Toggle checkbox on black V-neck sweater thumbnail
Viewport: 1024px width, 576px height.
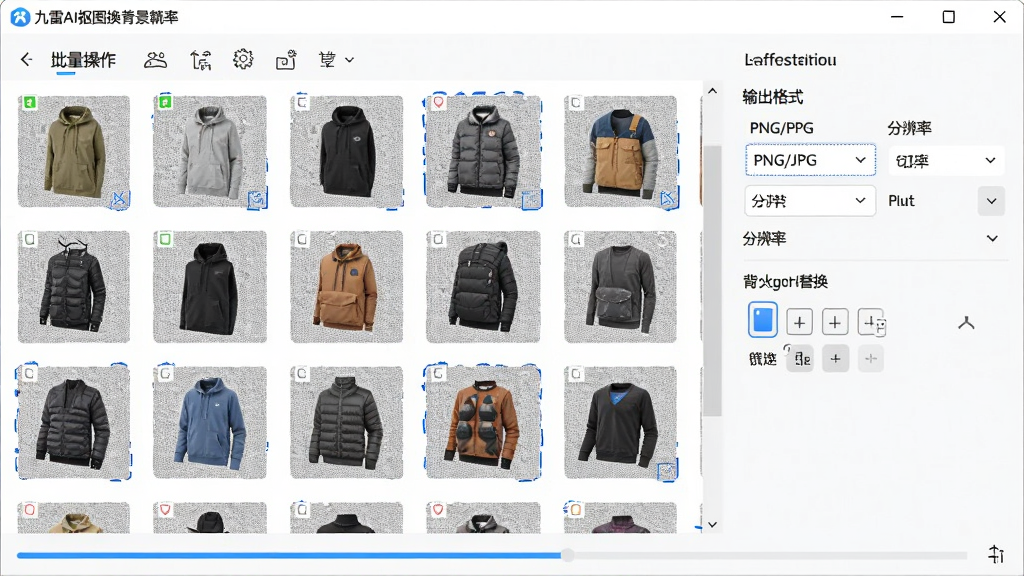click(575, 374)
